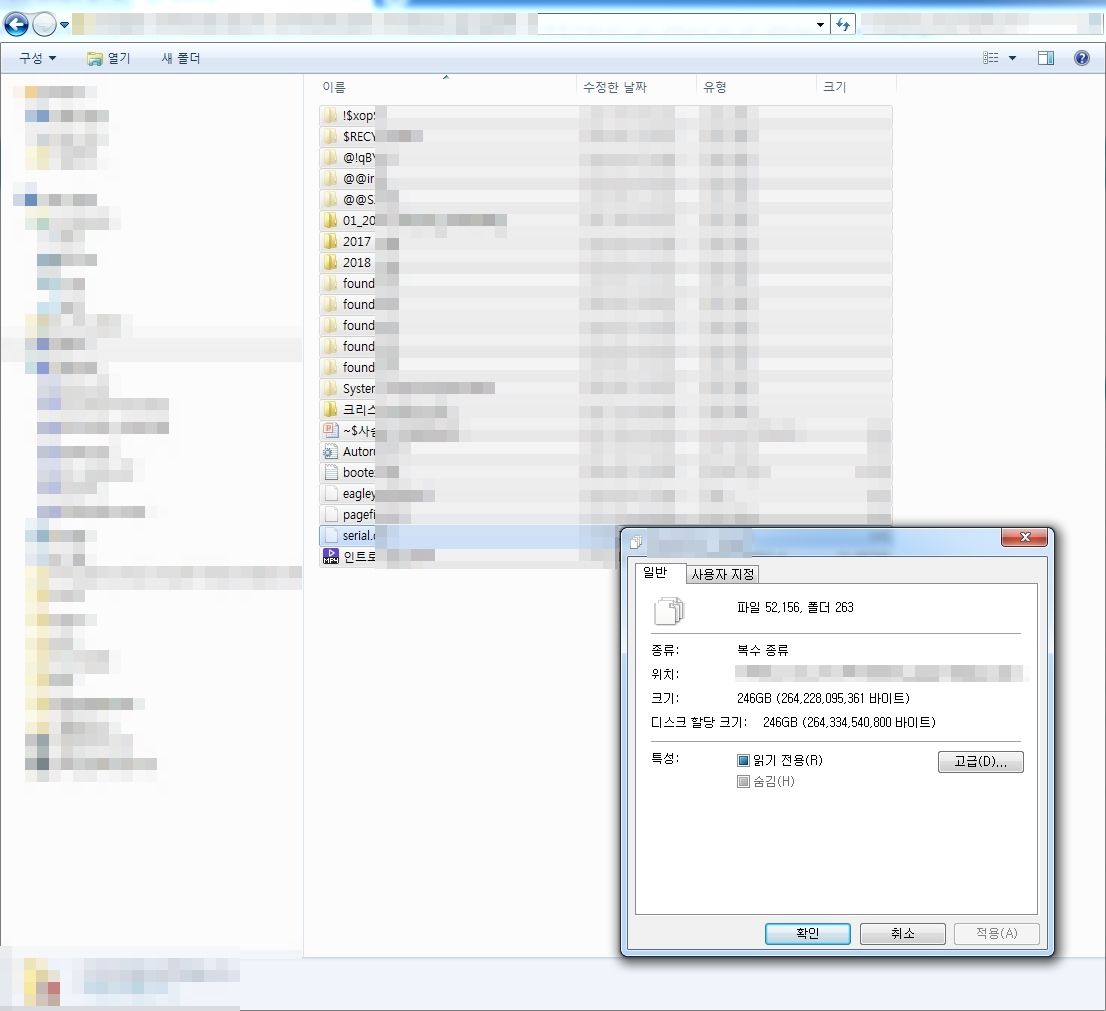Select the 인트로 MP4 video file icon
Screen dimensions: 1106x1011
point(330,556)
